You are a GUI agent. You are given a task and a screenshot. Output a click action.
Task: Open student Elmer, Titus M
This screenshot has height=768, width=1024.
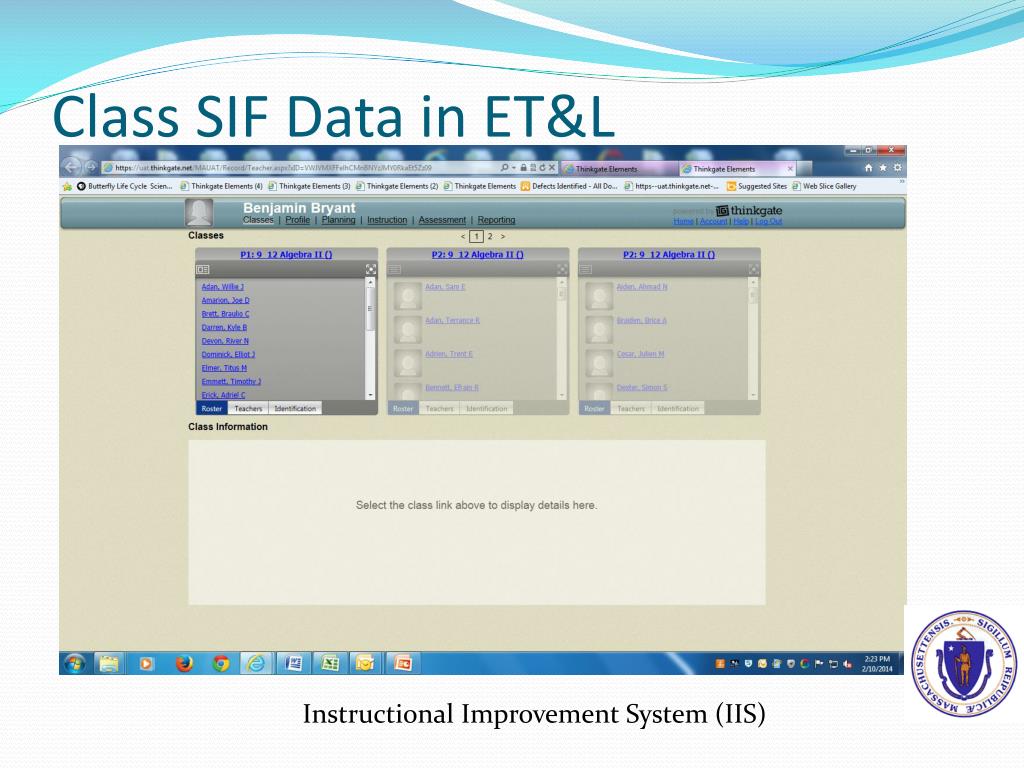tap(224, 368)
